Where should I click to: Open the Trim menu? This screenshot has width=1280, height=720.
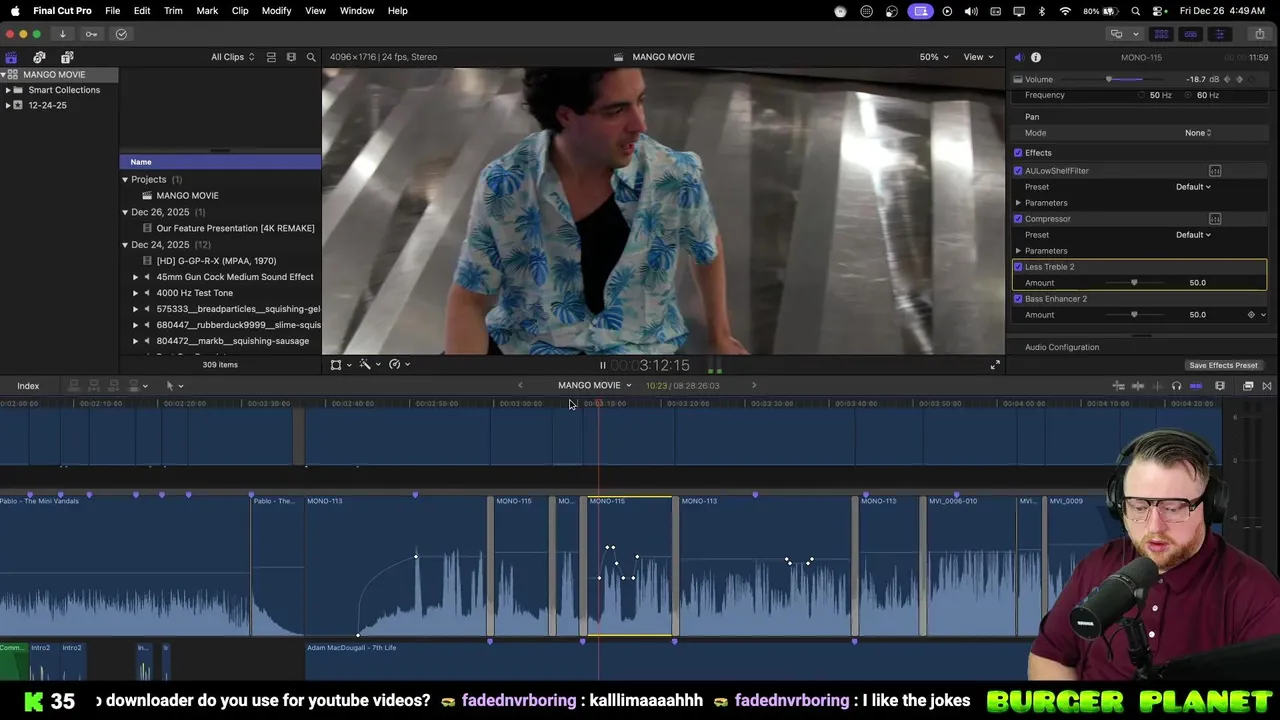coord(173,10)
